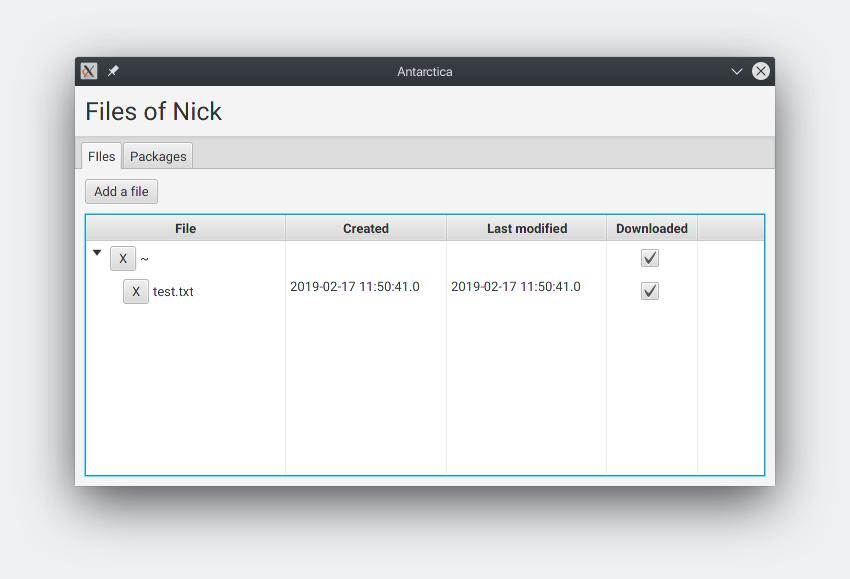Sort by the Created column header

366,228
